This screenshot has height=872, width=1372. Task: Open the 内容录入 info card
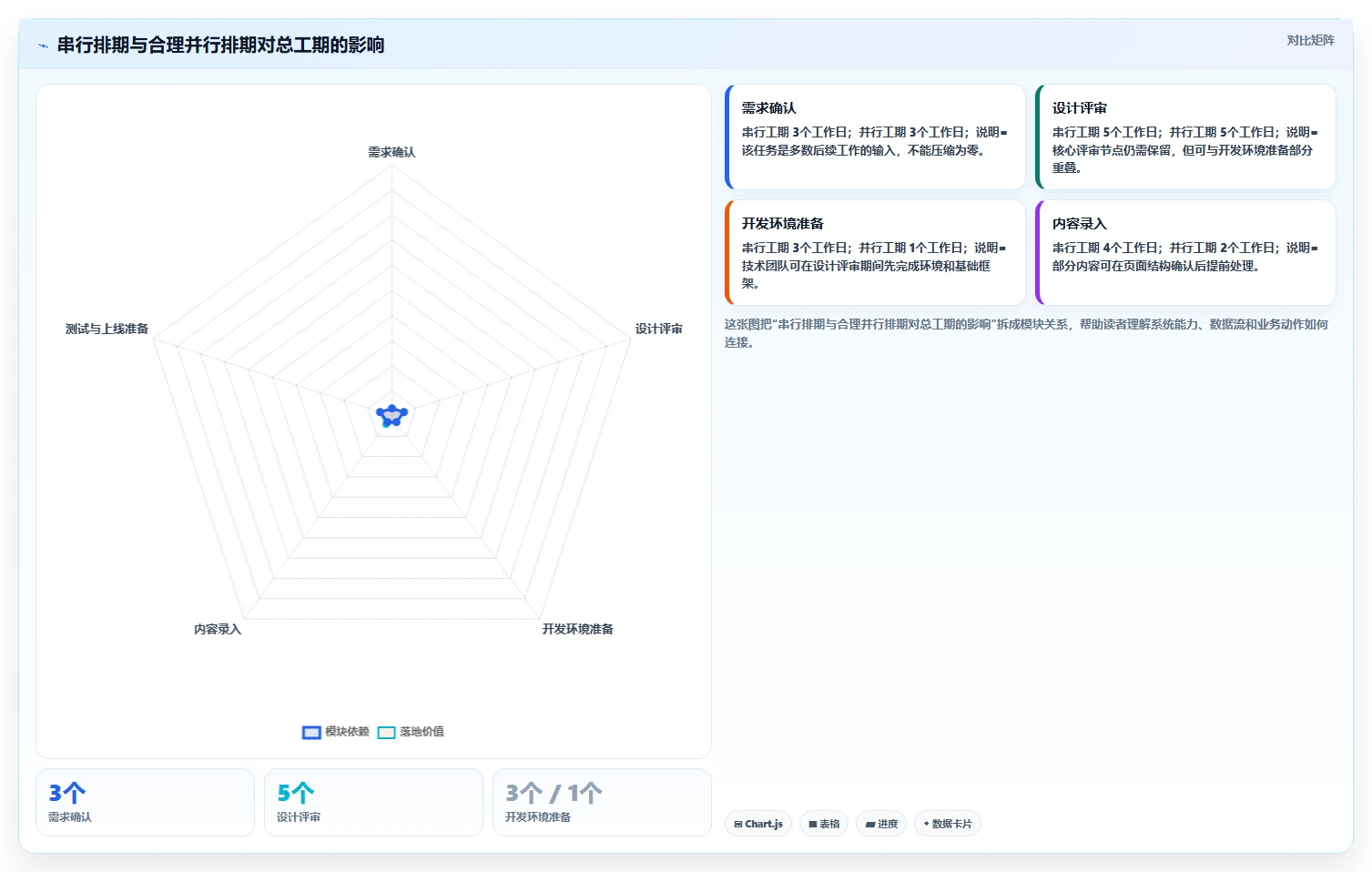(x=1185, y=253)
